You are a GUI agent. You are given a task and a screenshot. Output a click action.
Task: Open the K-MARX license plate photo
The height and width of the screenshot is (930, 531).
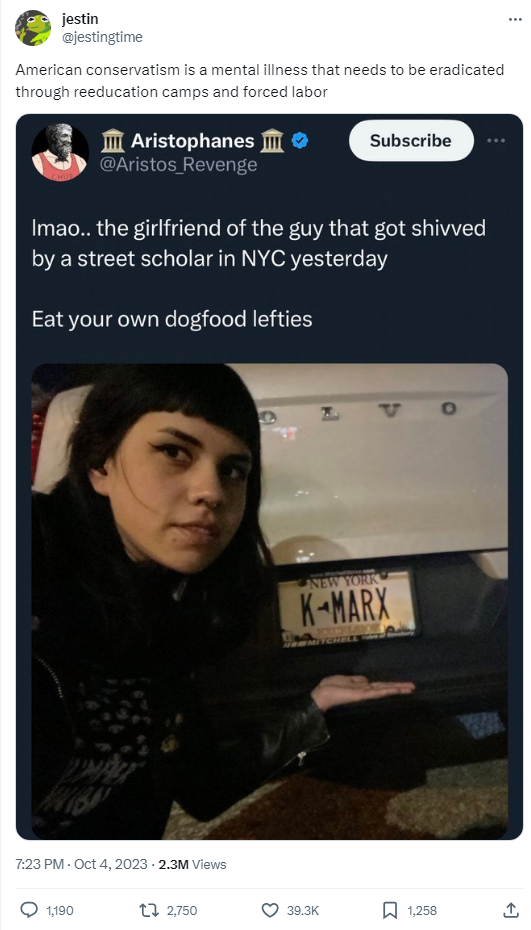pos(270,601)
